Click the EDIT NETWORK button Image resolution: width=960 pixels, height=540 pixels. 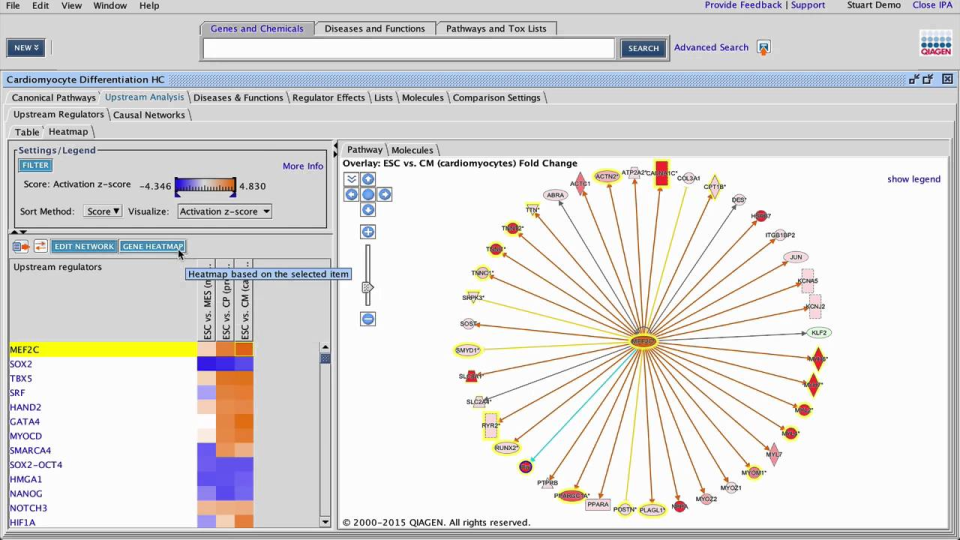pyautogui.click(x=84, y=246)
